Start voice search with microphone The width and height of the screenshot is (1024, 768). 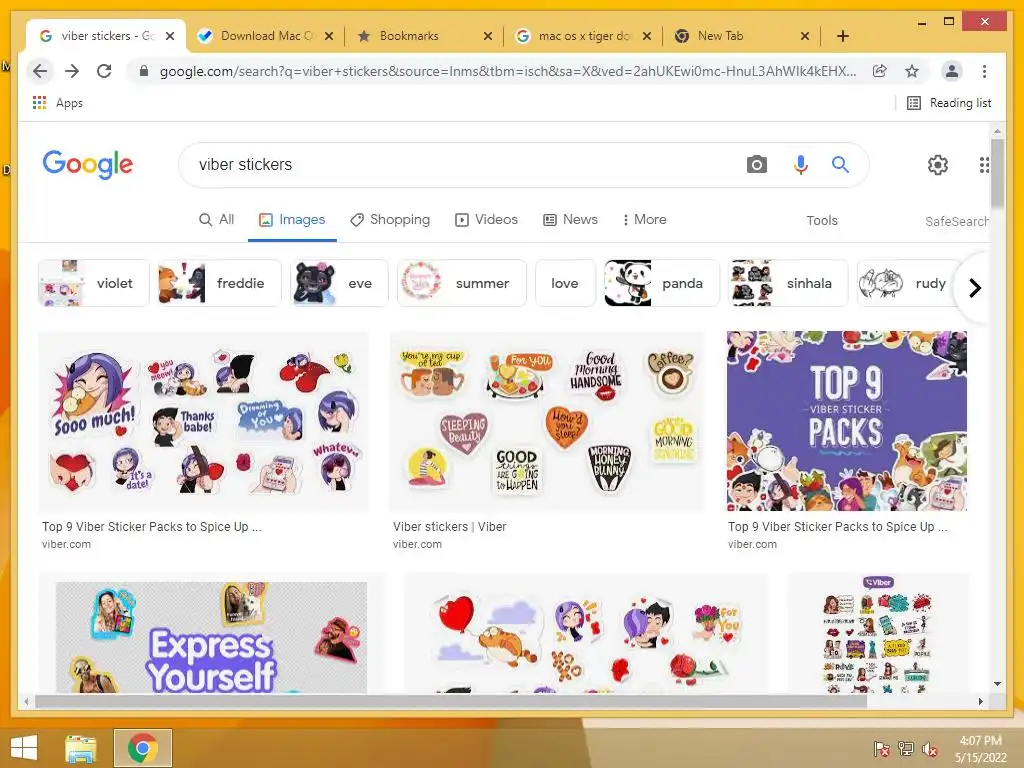point(801,165)
